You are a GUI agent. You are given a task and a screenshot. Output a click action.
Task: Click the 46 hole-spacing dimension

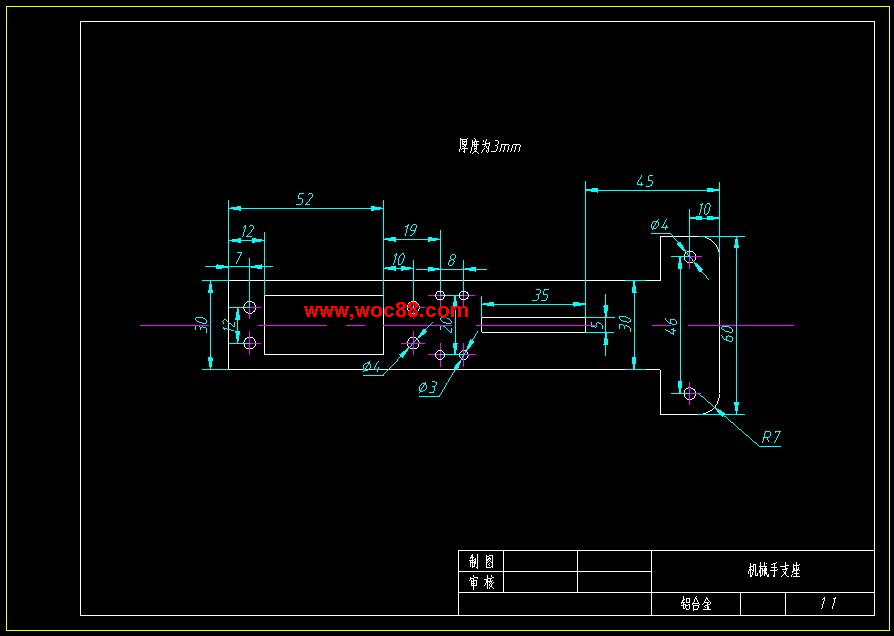pos(672,326)
